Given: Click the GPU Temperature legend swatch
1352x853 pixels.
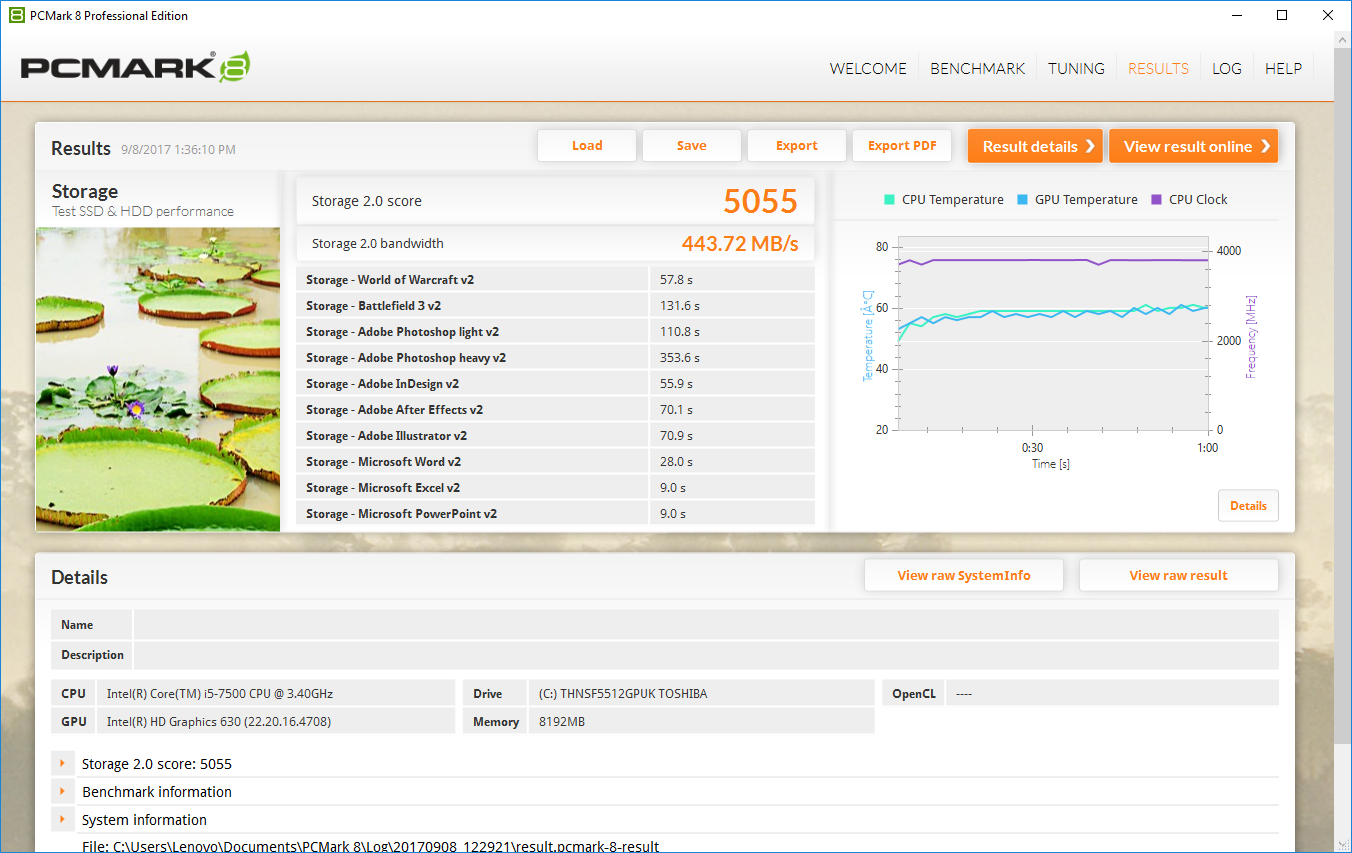Looking at the screenshot, I should click(1022, 199).
